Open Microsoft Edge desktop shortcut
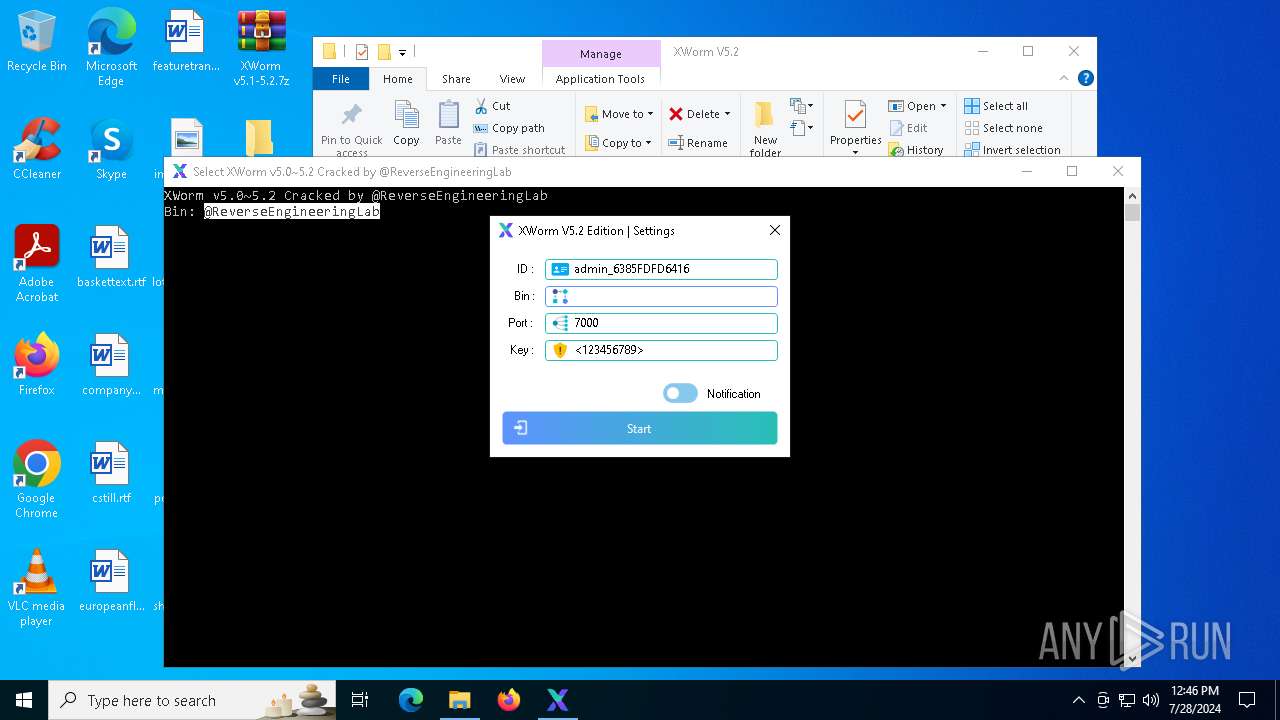Viewport: 1280px width, 720px height. click(111, 47)
